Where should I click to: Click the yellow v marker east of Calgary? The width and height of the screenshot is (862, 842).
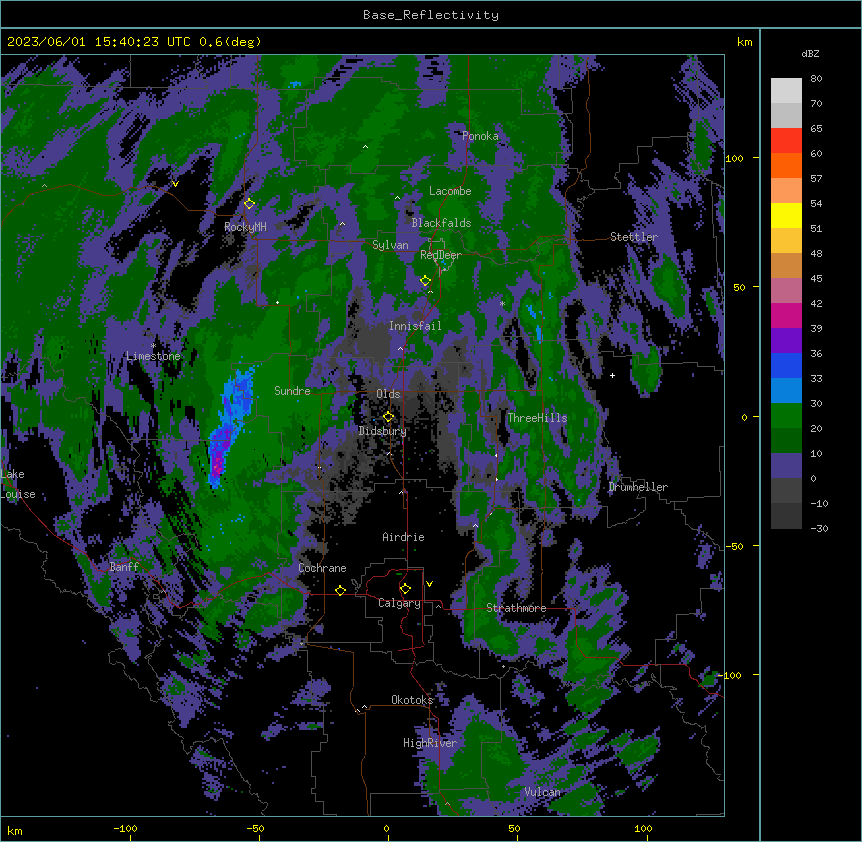(x=429, y=584)
